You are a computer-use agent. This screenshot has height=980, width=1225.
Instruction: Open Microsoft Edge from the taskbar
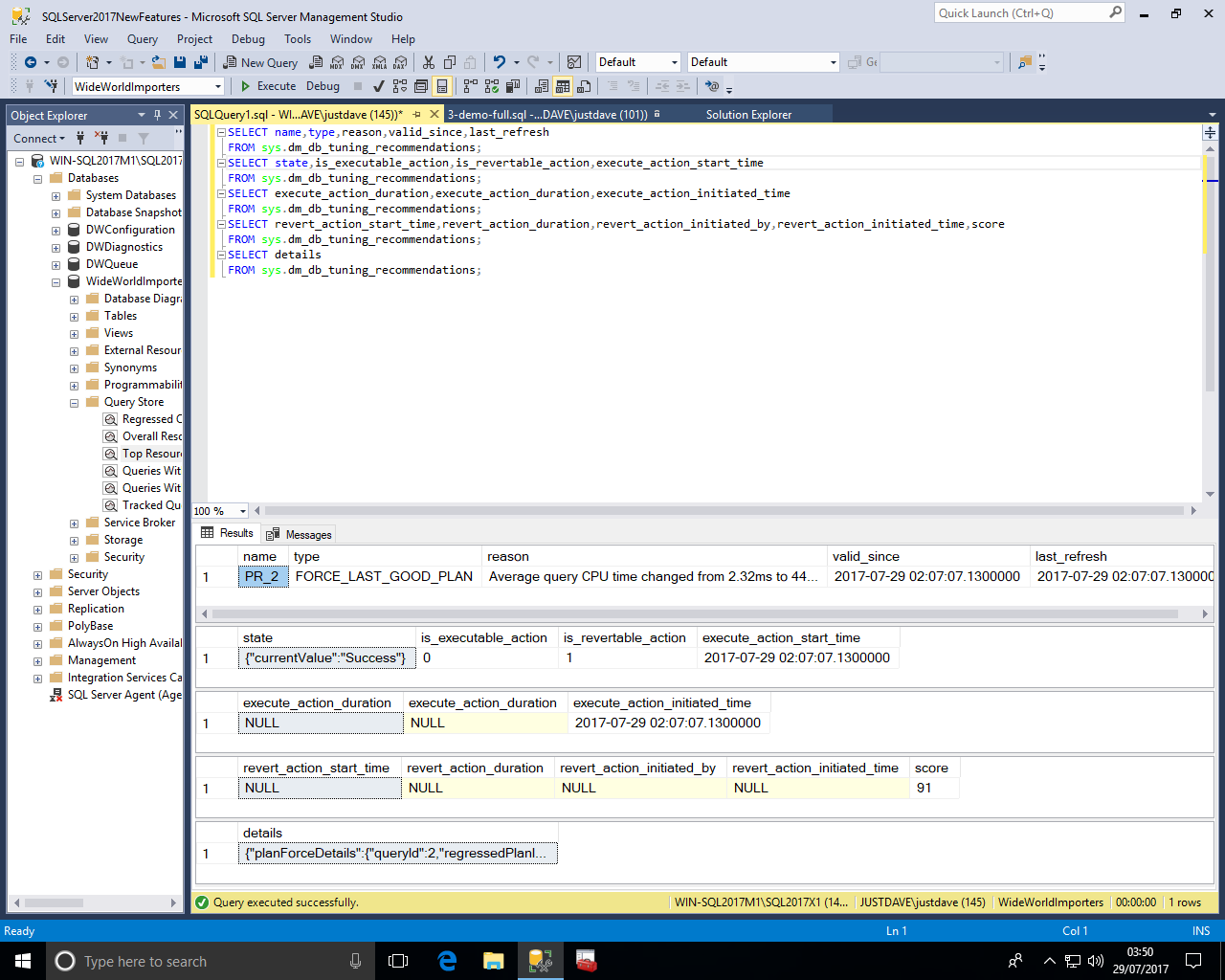pos(447,961)
